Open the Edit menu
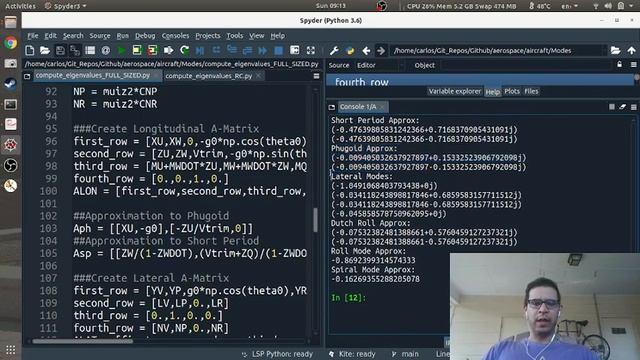 click(51, 36)
